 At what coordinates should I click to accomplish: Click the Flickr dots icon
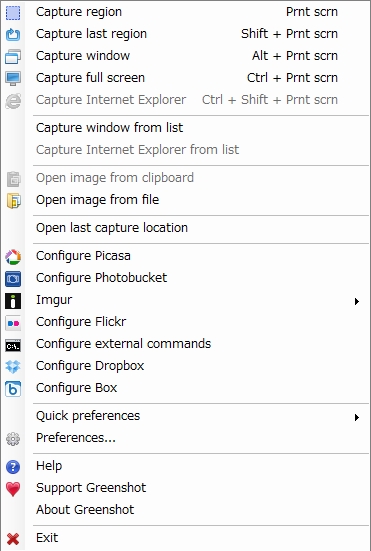point(13,323)
